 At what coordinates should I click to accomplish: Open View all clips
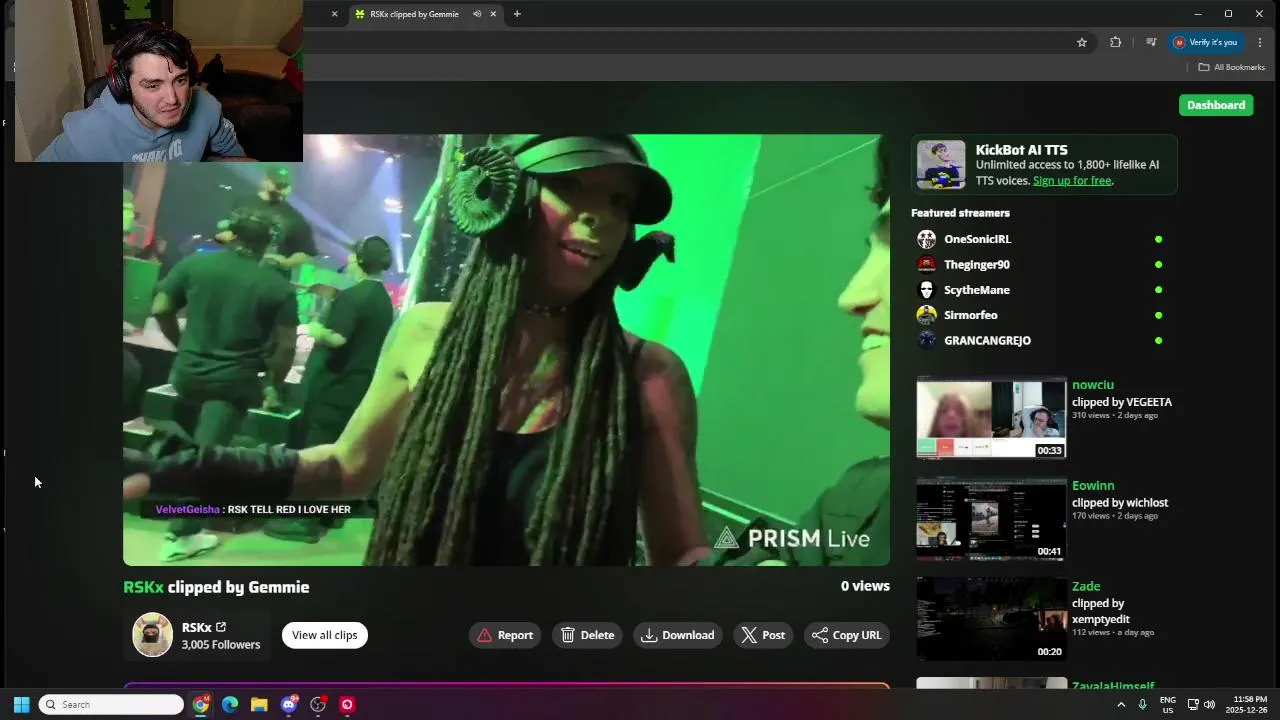pyautogui.click(x=325, y=635)
